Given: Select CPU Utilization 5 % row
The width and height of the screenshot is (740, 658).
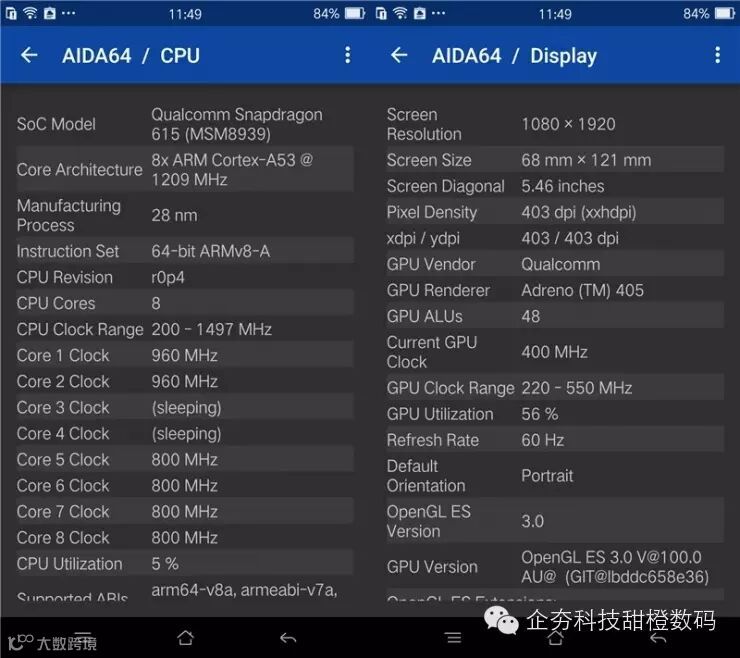Looking at the screenshot, I should (x=185, y=564).
